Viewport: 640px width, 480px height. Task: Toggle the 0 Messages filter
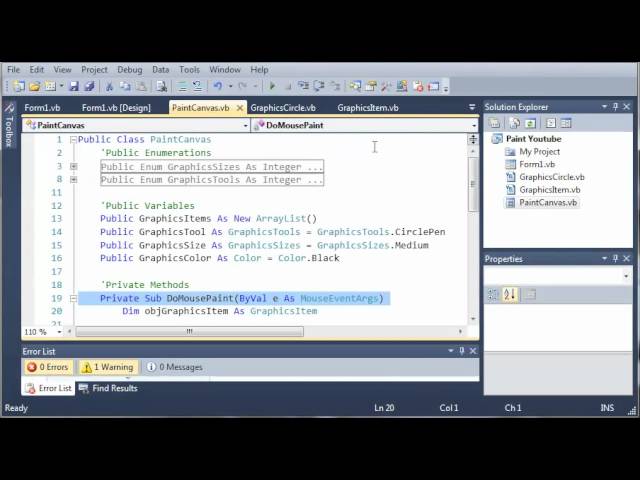pos(174,367)
